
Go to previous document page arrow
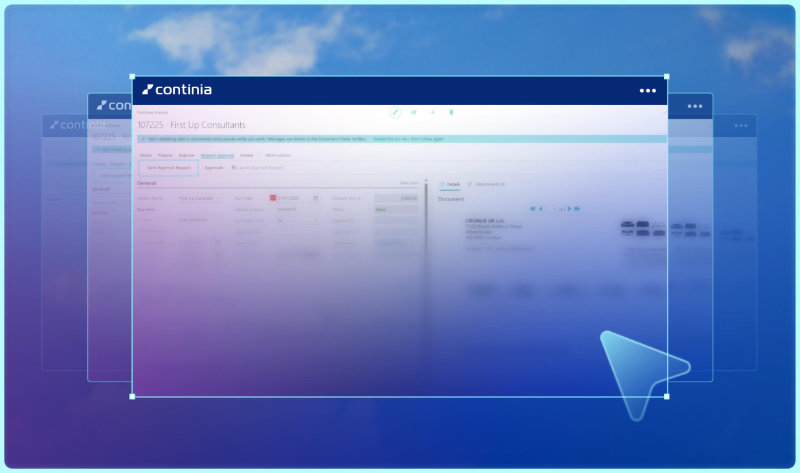click(x=541, y=209)
